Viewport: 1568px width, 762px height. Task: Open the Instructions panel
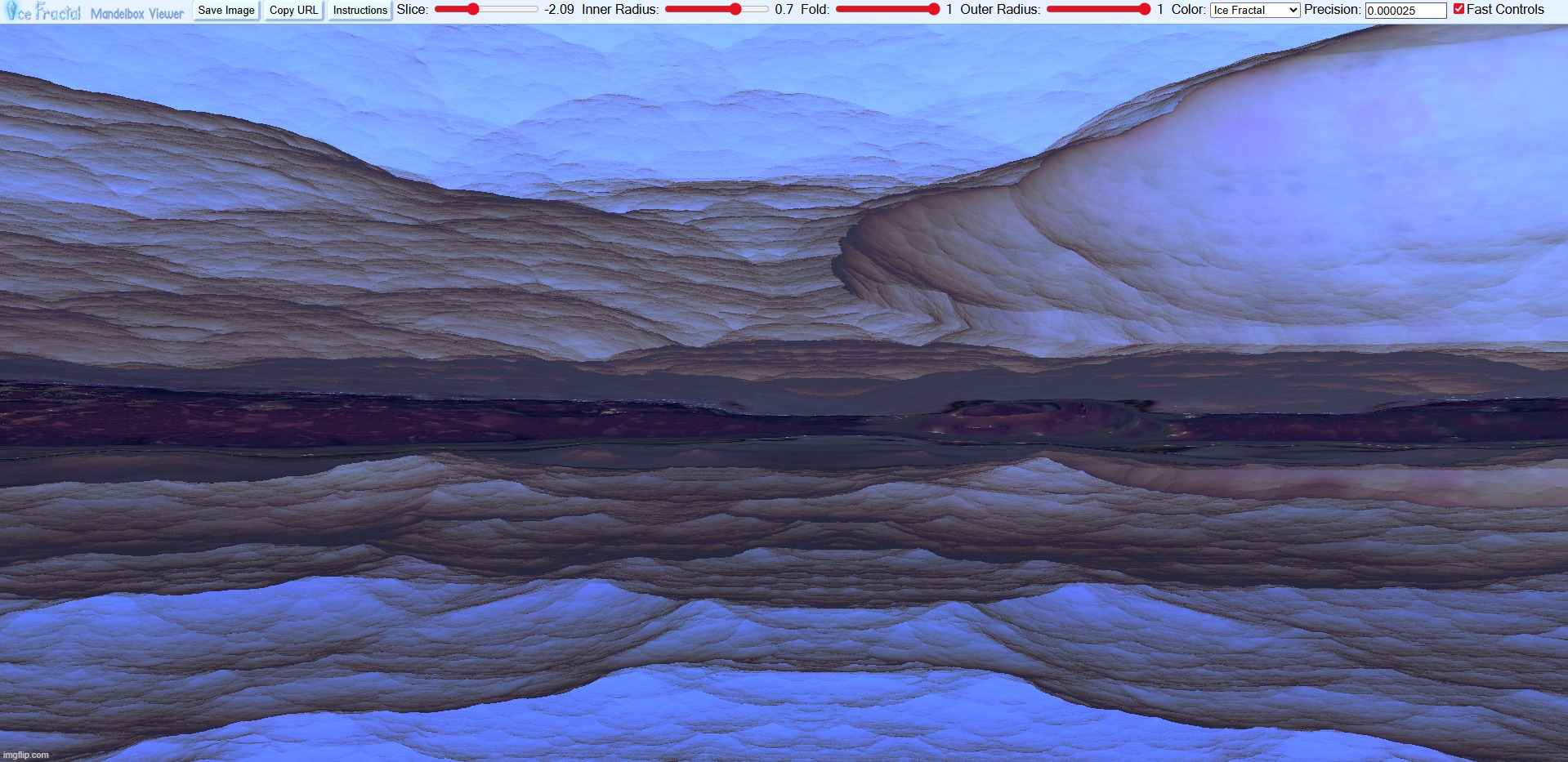360,11
